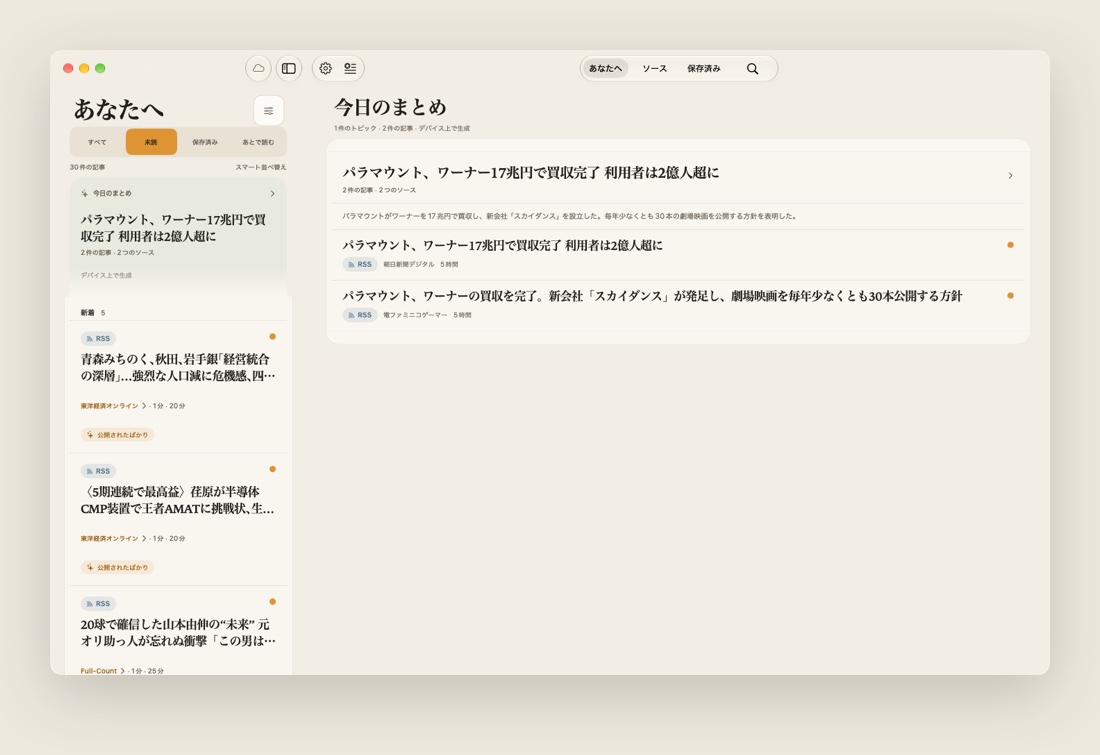
Task: Open settings with the gear icon
Action: pos(326,68)
